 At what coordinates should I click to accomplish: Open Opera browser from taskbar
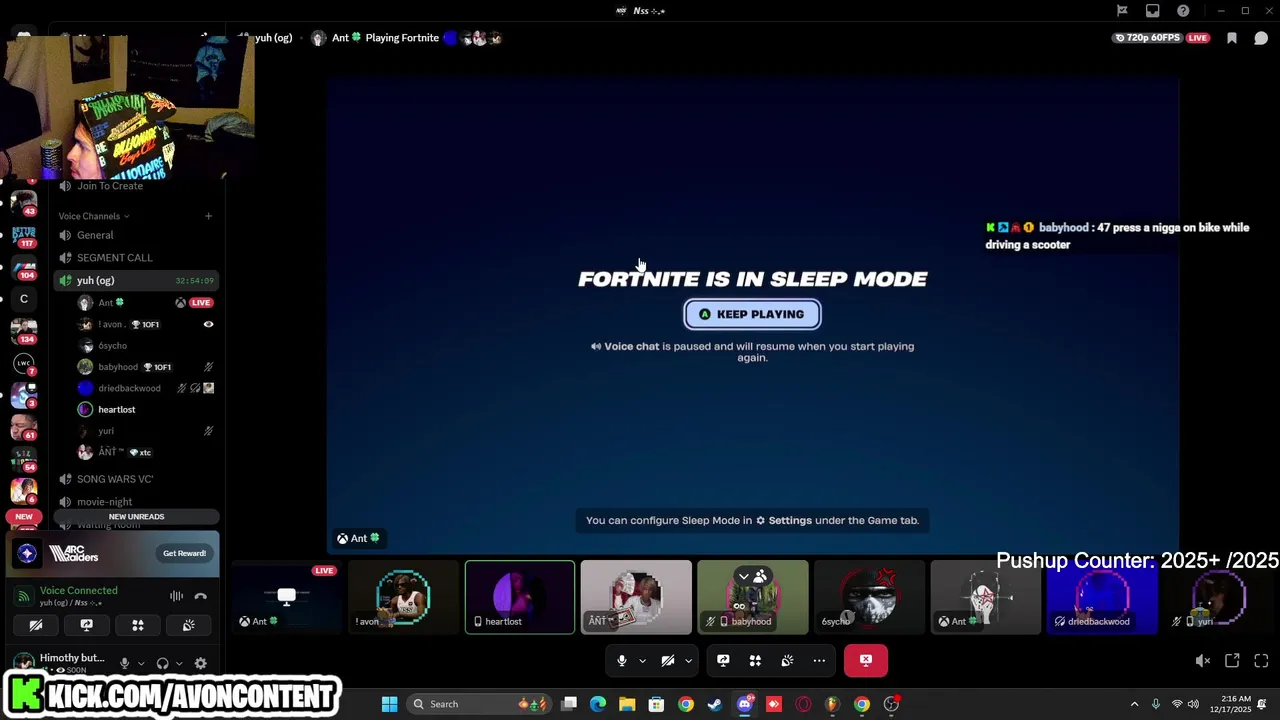[x=803, y=704]
